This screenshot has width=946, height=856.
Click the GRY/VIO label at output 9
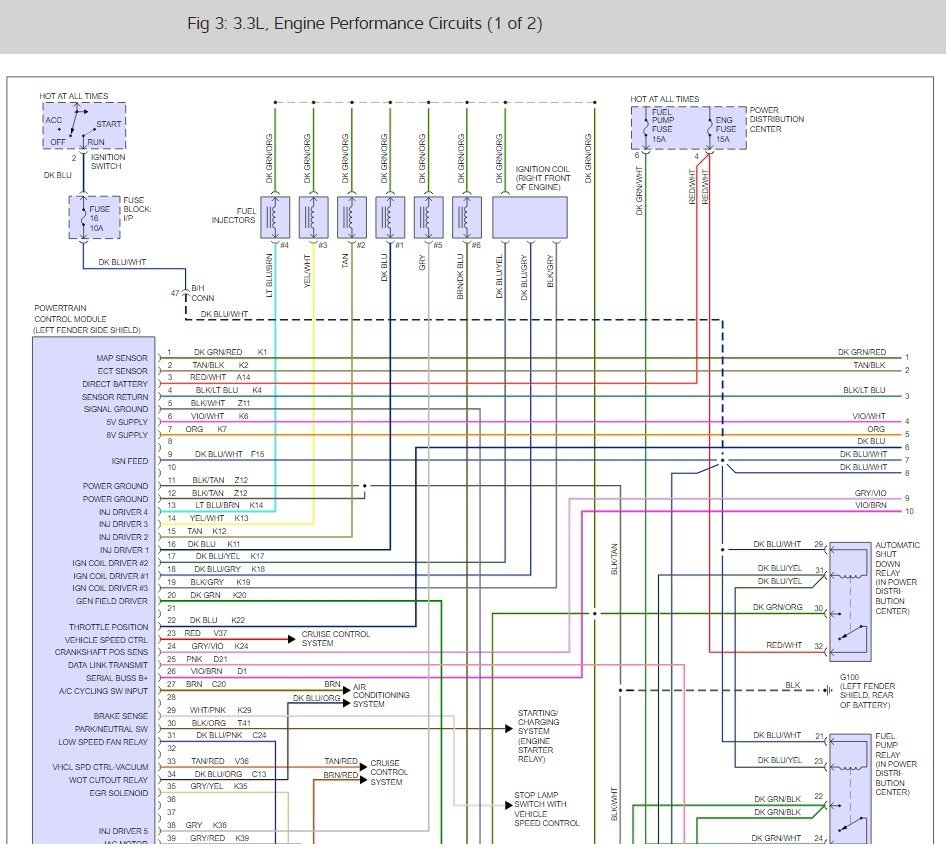click(870, 493)
